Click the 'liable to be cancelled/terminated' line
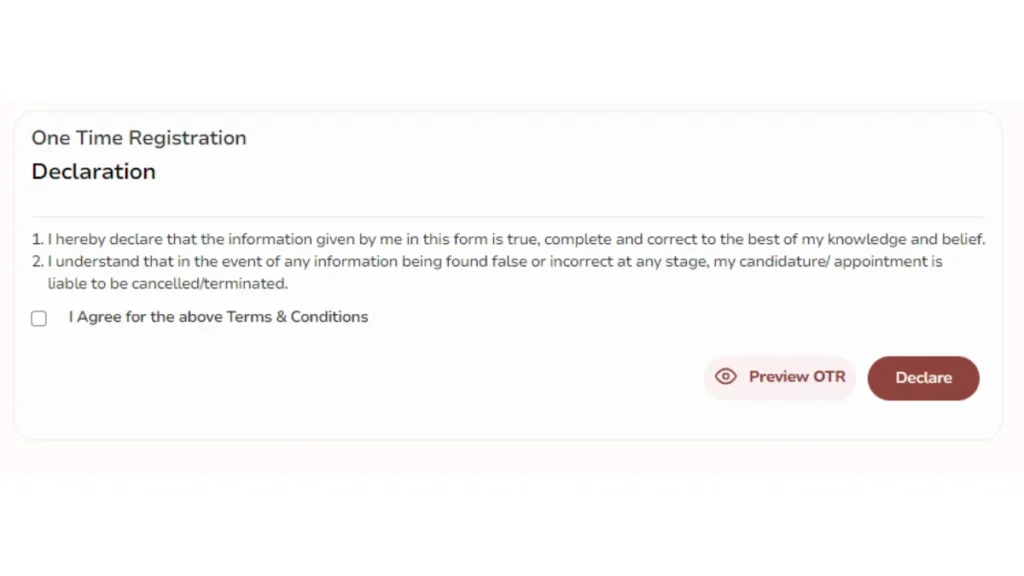 pos(168,283)
